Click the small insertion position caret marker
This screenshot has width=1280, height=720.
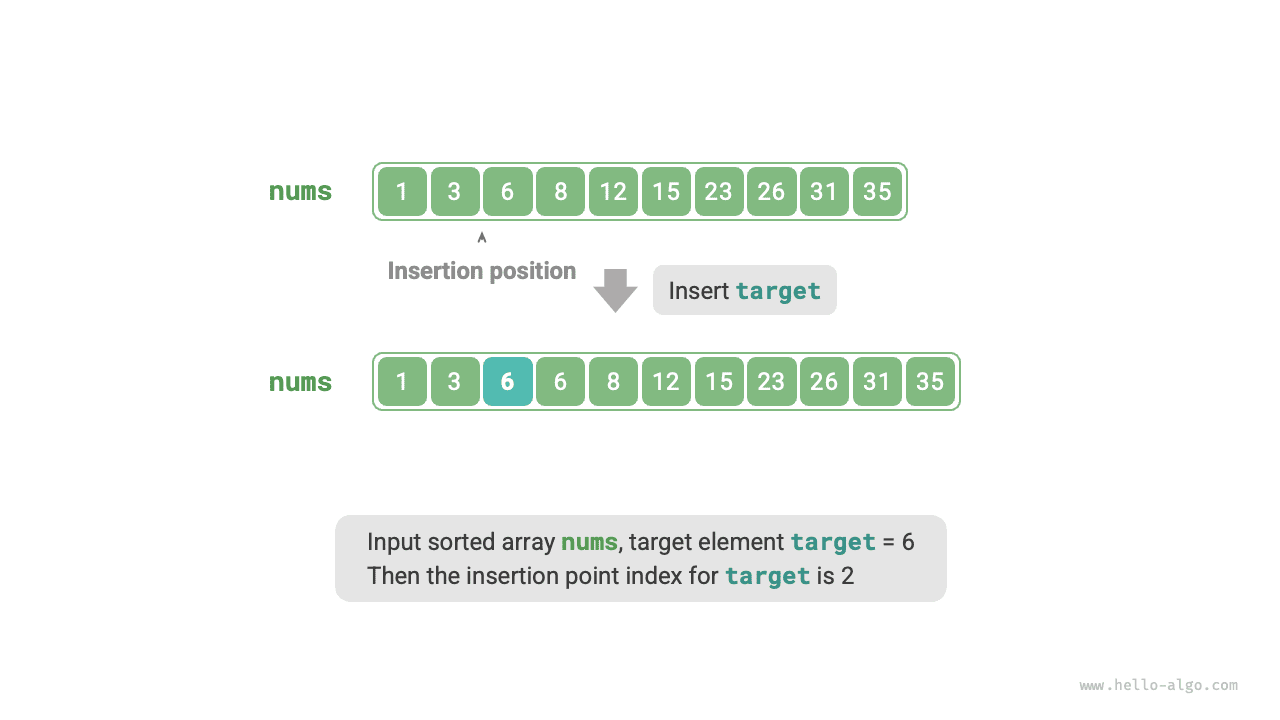(x=482, y=238)
